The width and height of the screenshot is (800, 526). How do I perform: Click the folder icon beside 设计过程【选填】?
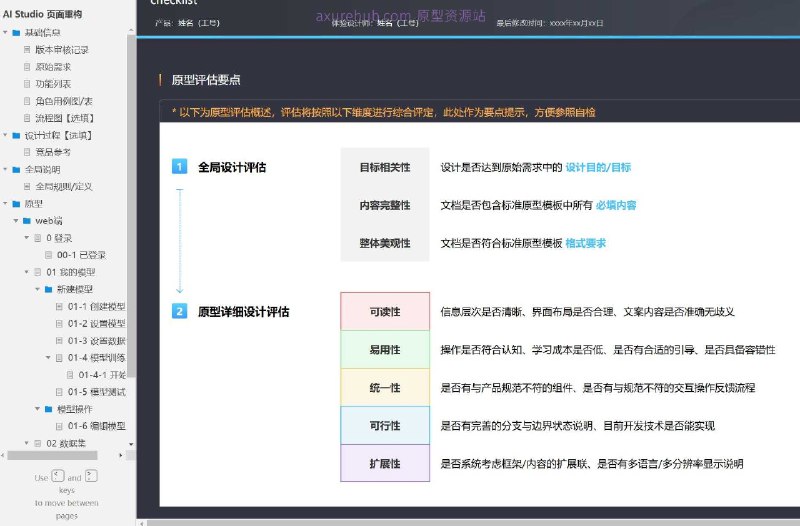[16, 136]
